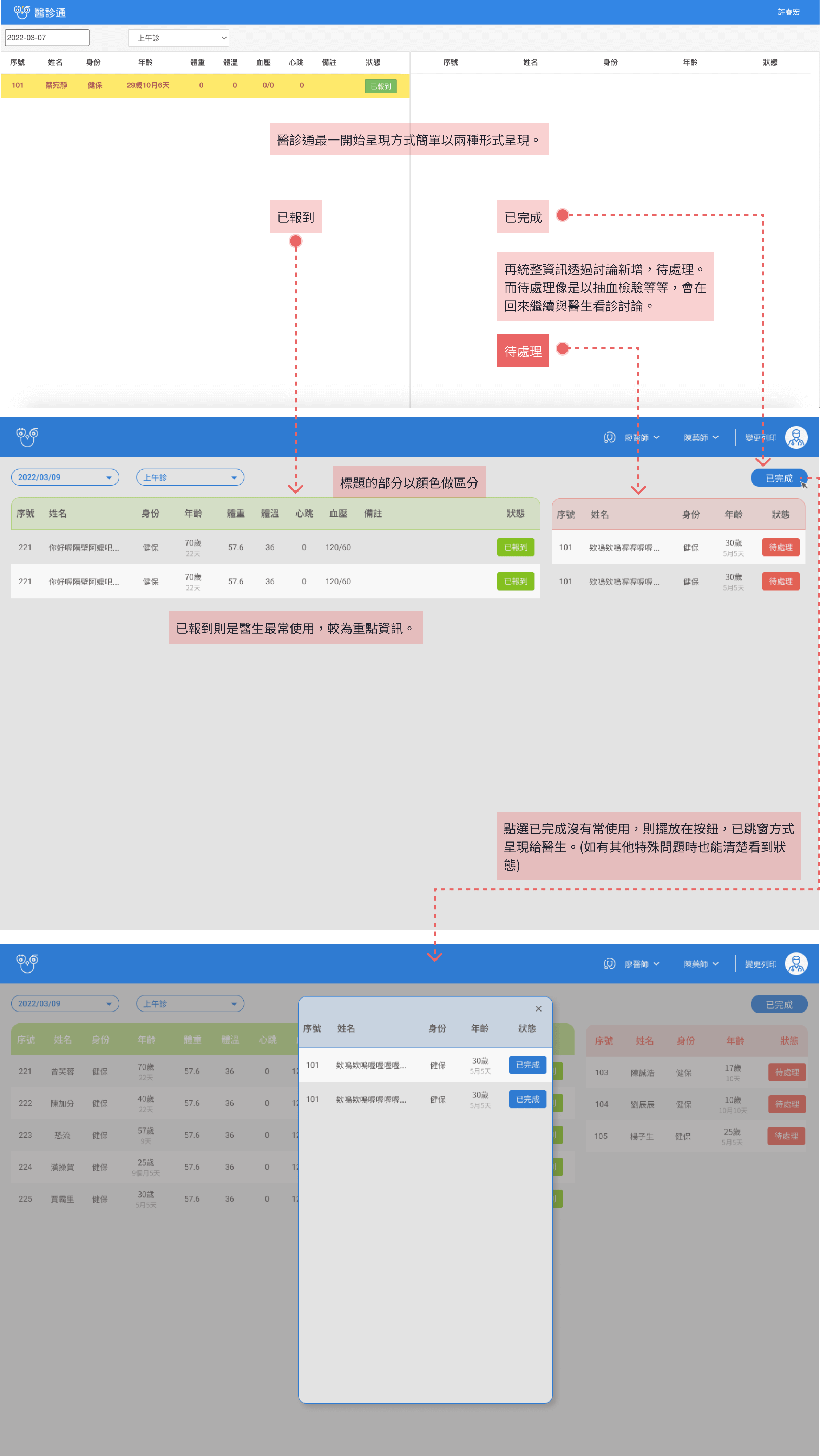The height and width of the screenshot is (1456, 820).
Task: Click the 待處理 button for 陳誠浩
Action: point(787,1072)
